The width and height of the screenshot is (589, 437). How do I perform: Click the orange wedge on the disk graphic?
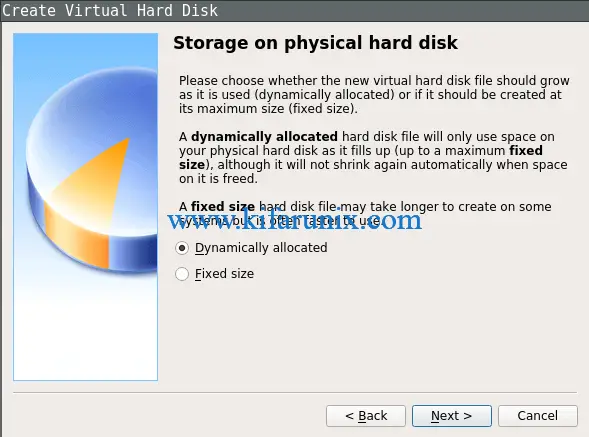click(x=96, y=182)
